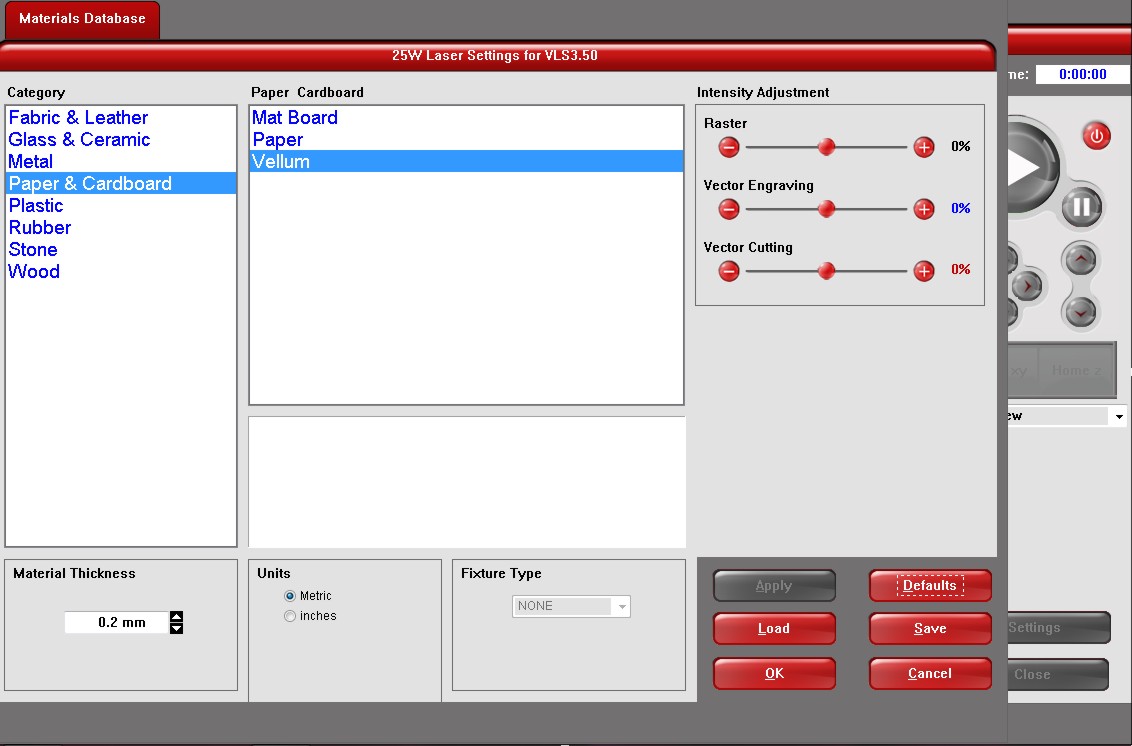Image resolution: width=1132 pixels, height=746 pixels.
Task: Select the Metric units radio button
Action: tap(290, 596)
